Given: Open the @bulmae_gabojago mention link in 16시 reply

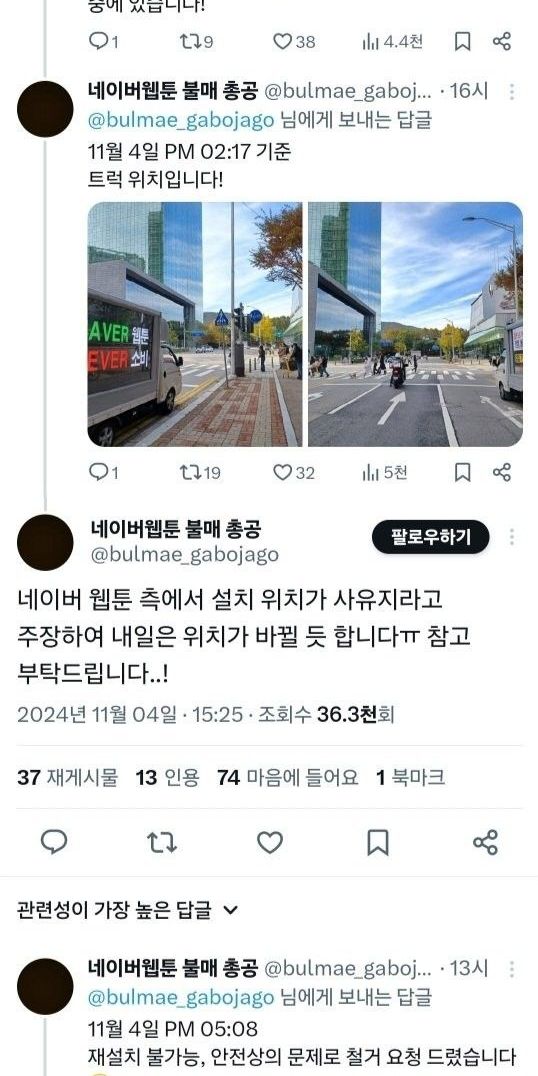Looking at the screenshot, I should coord(181,120).
